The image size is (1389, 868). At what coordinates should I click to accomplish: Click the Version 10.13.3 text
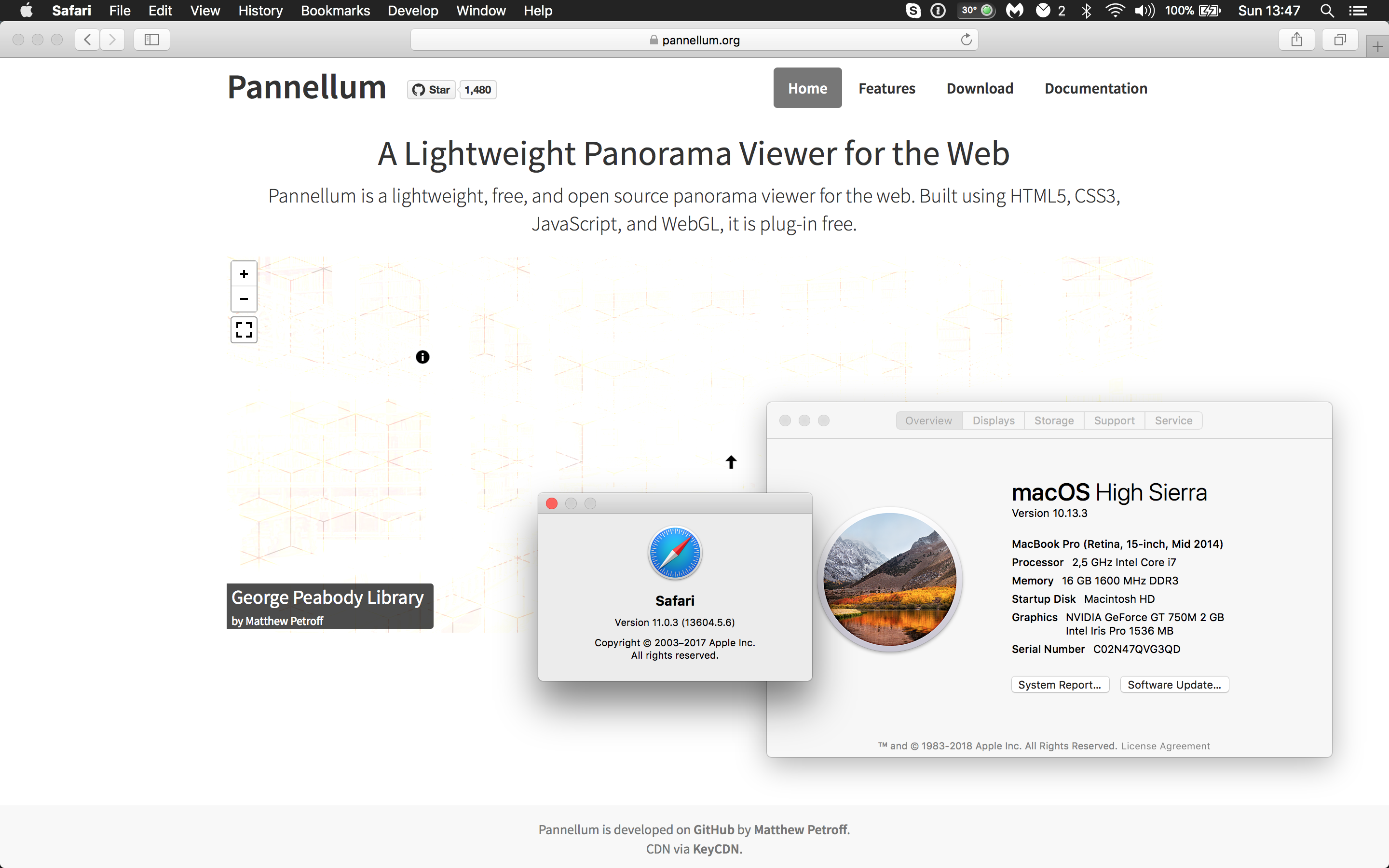1049,513
